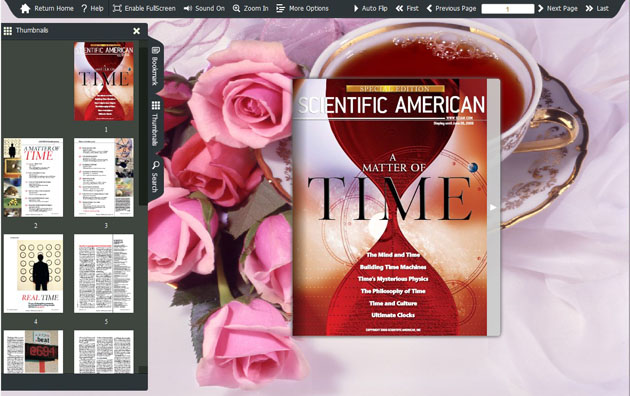Click the page number input field
This screenshot has width=630, height=396.
(x=507, y=9)
